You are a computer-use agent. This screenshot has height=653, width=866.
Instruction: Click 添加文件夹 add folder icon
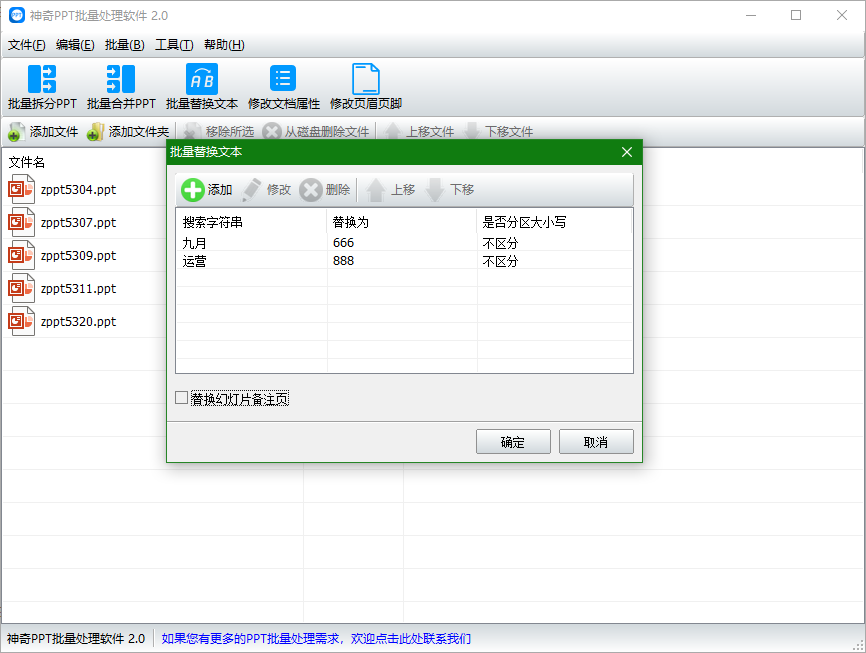[x=95, y=132]
